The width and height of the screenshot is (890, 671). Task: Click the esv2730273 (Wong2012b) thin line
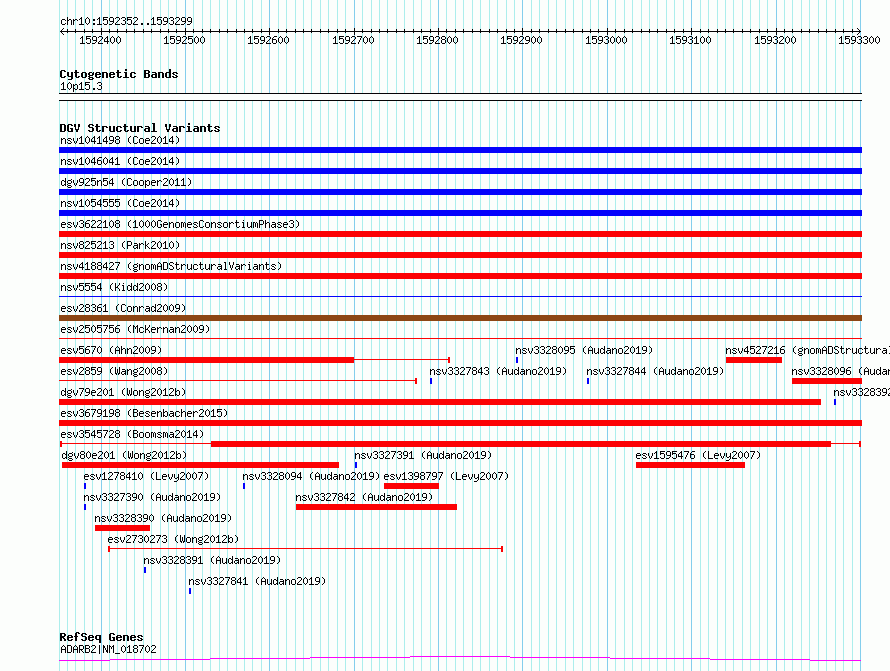coord(305,549)
